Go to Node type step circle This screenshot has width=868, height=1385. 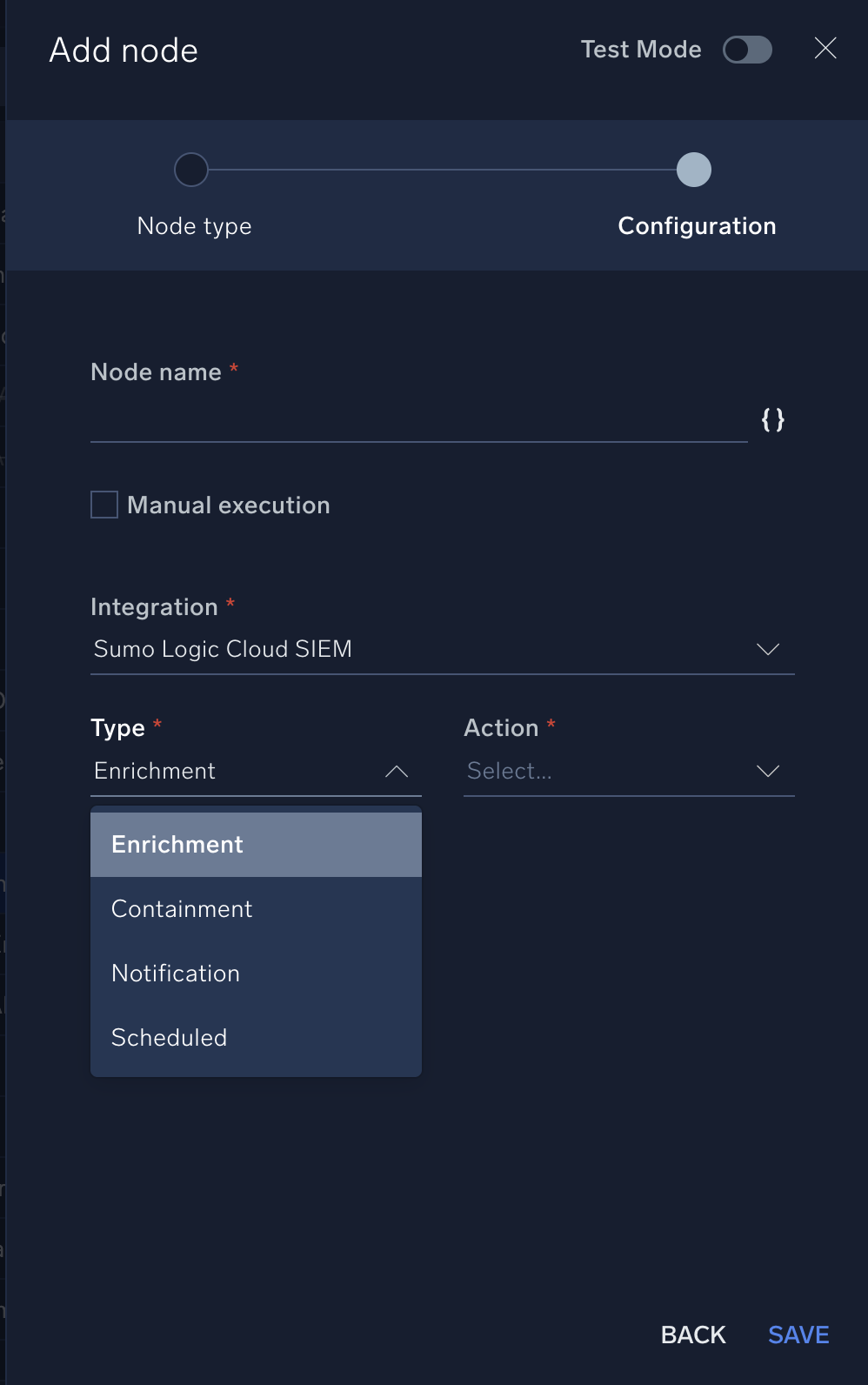click(191, 170)
